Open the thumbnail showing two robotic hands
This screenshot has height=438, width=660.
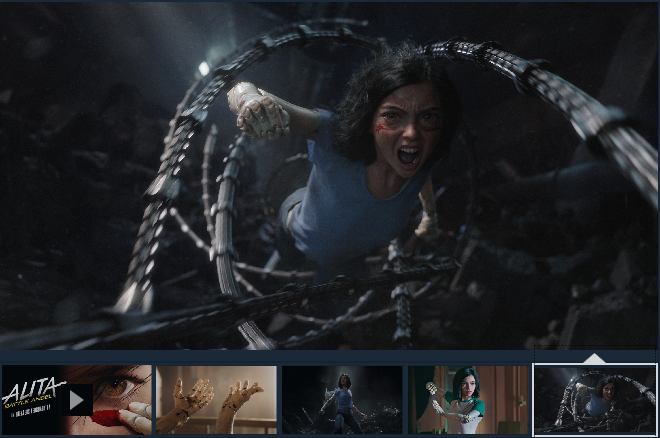pyautogui.click(x=216, y=400)
